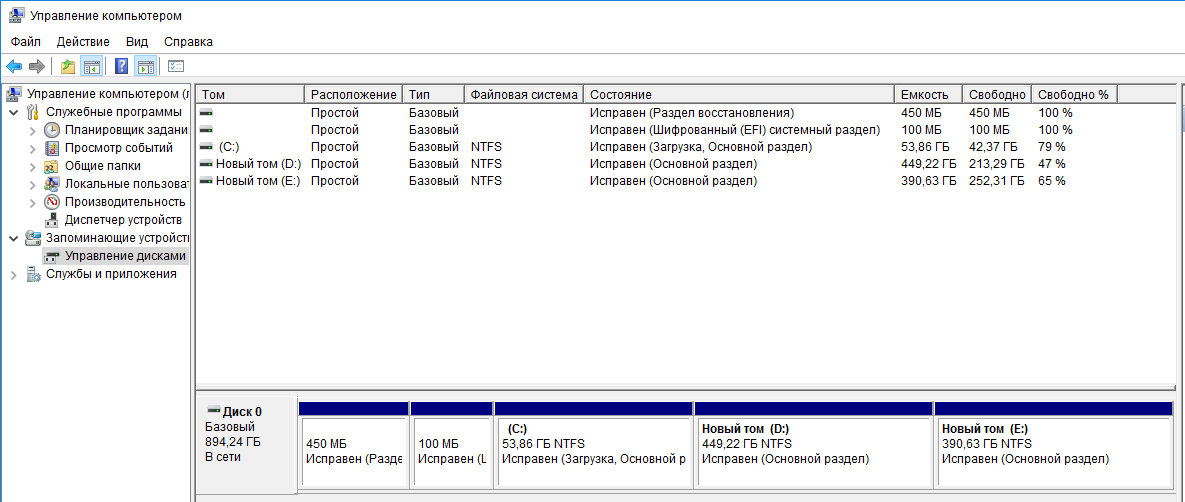Click the Общие папки shared folder icon
Image resolution: width=1185 pixels, height=502 pixels.
tap(51, 166)
